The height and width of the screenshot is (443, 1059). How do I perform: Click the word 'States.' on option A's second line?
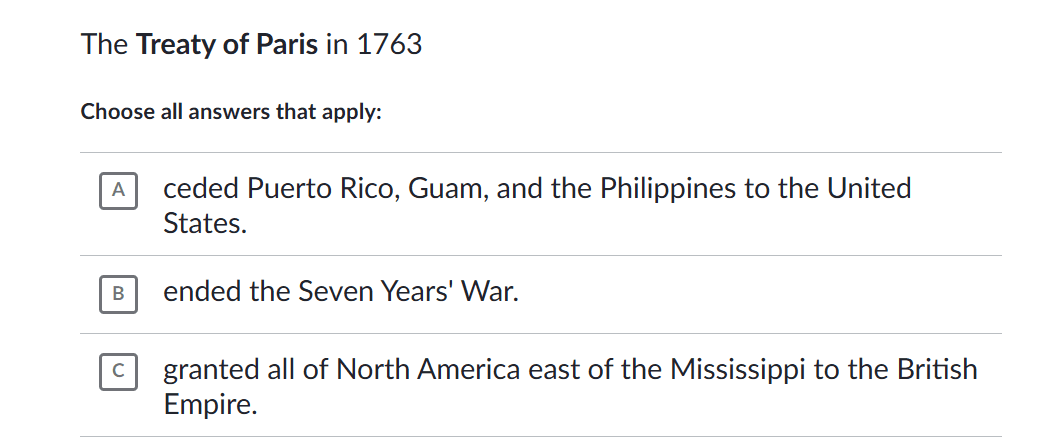204,223
